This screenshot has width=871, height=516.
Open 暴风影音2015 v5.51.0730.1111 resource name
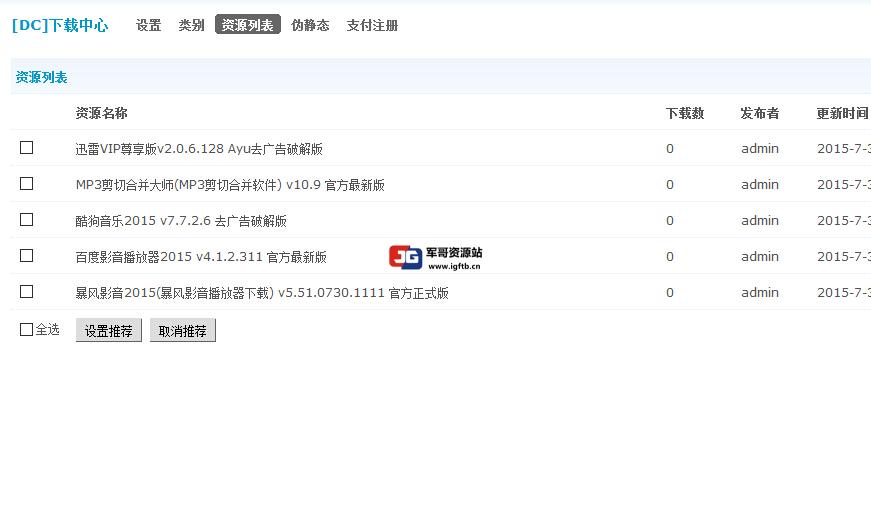pos(262,293)
